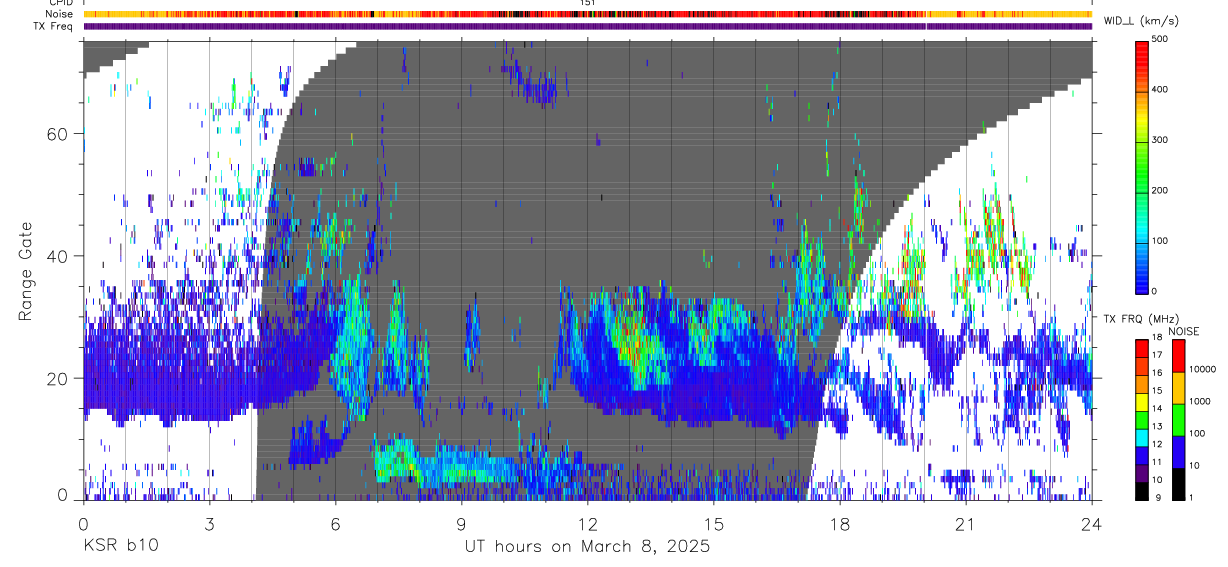Click the '1' tick on NOISE legend

click(1191, 499)
